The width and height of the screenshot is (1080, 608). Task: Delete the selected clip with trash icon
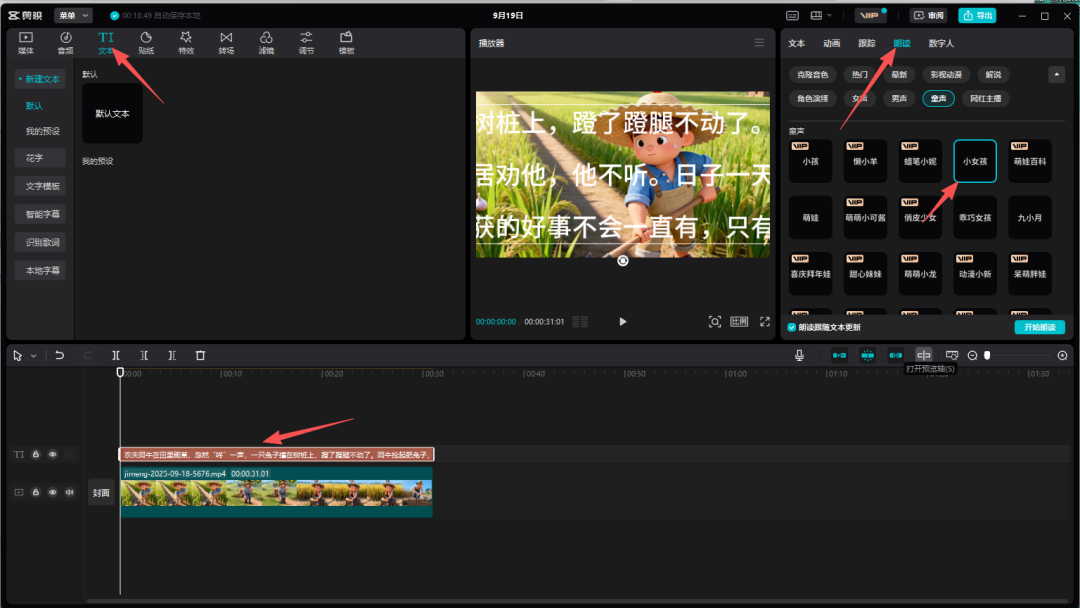(x=200, y=355)
